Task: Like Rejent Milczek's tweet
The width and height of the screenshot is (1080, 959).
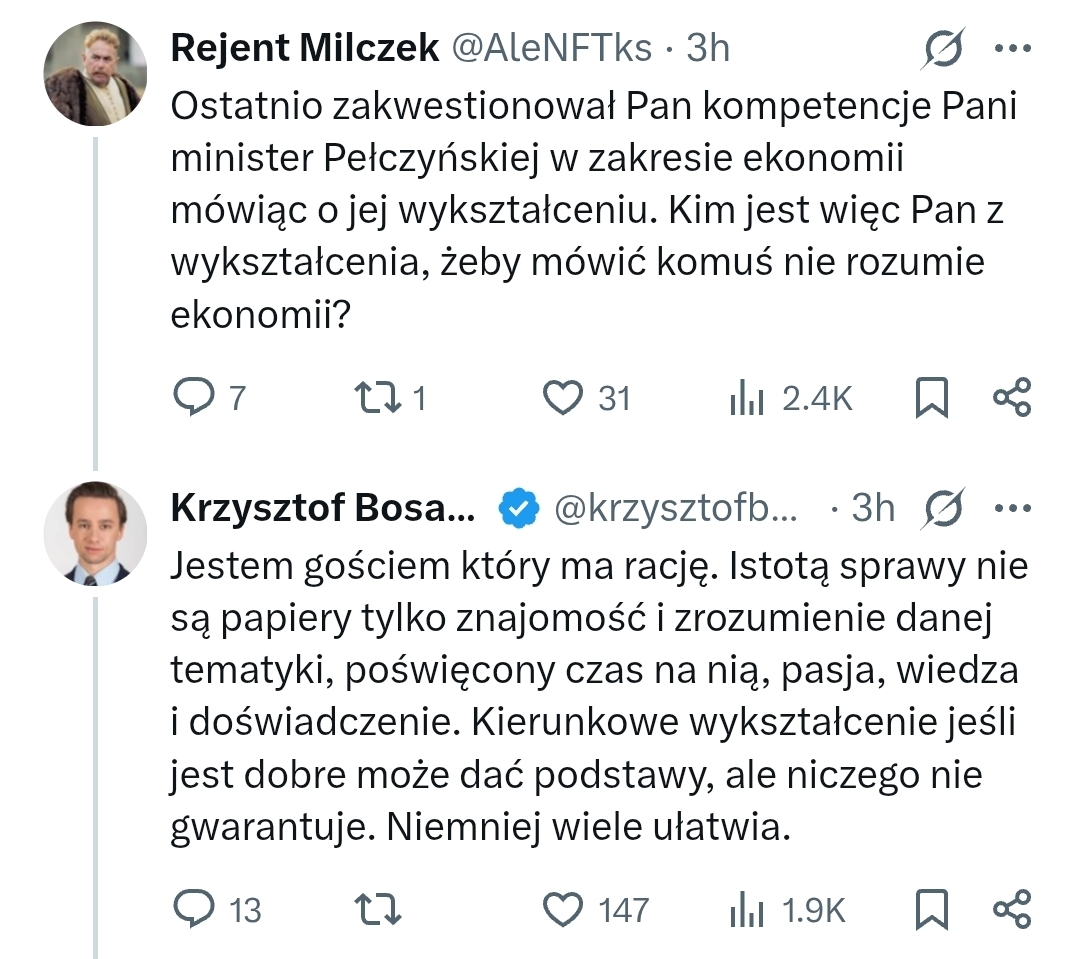Action: [563, 398]
